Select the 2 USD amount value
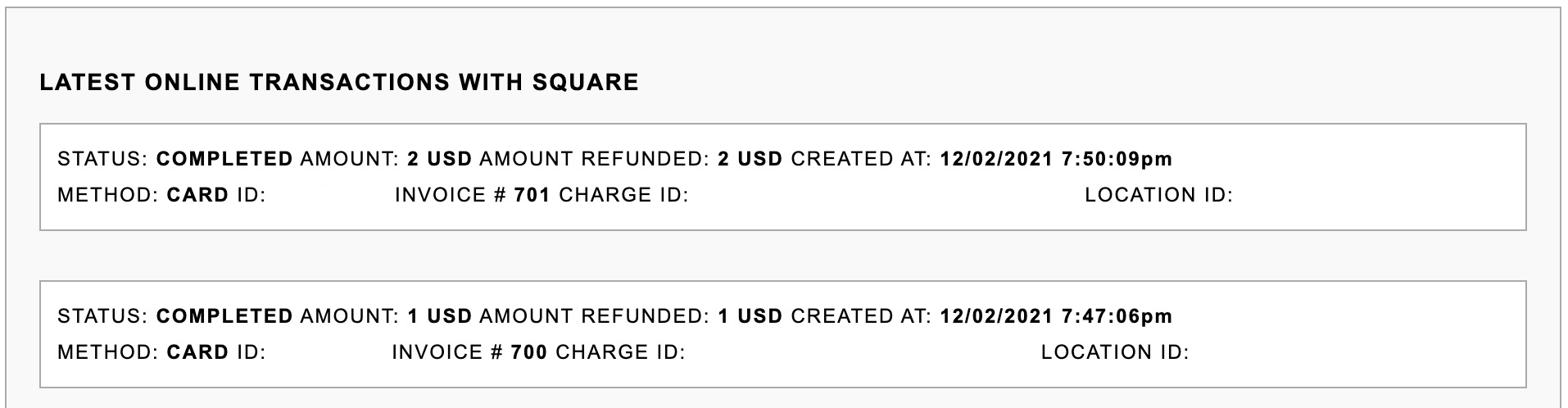This screenshot has height=408, width=1568. [439, 159]
